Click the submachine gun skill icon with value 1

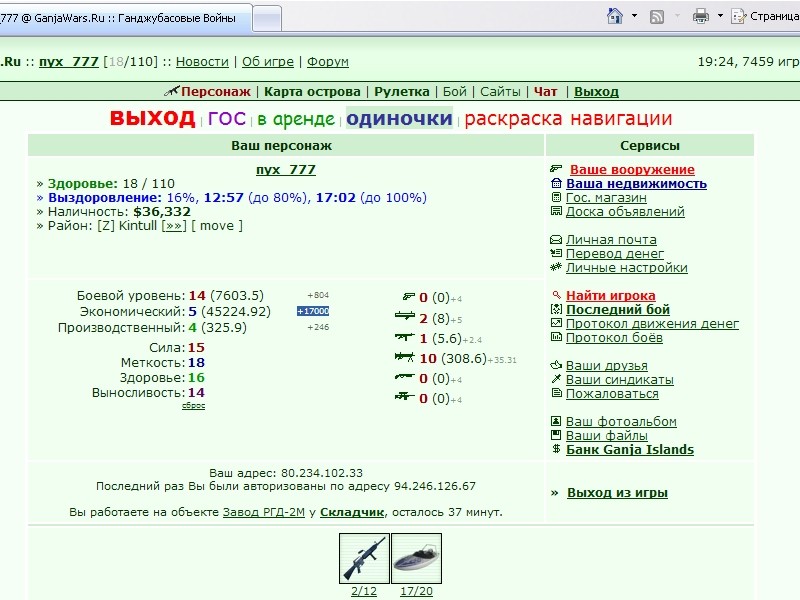(405, 337)
